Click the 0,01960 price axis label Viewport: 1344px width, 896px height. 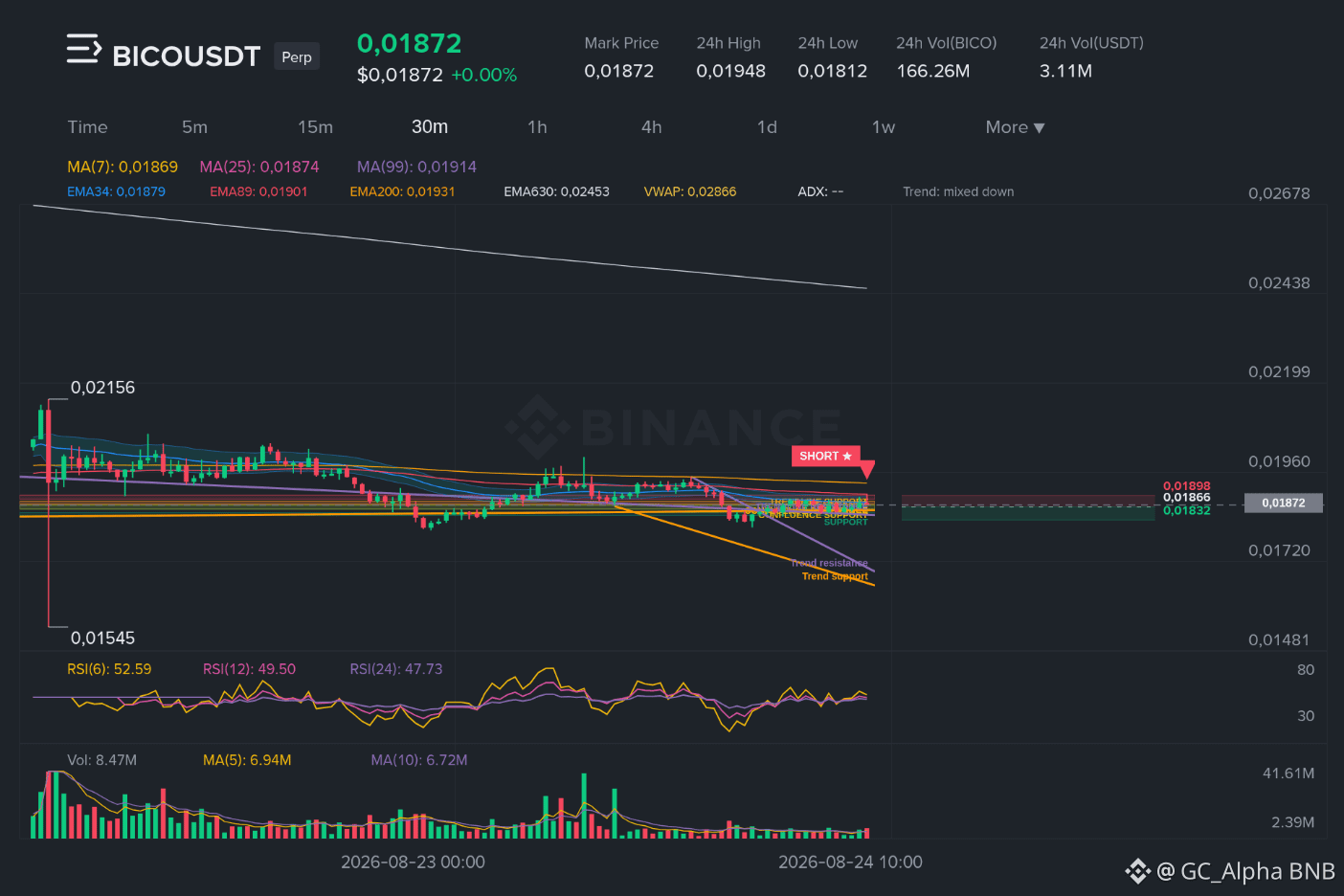coord(1279,461)
